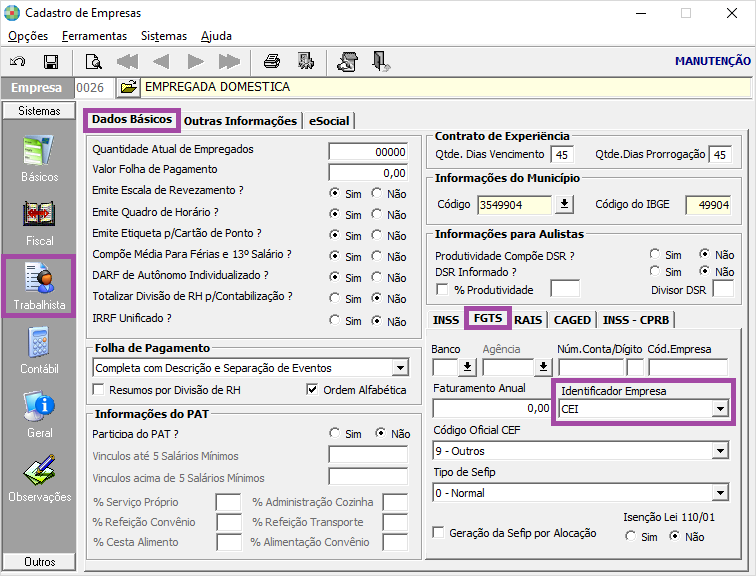Click the Qtde.Dias Prorrogação field

pos(720,155)
